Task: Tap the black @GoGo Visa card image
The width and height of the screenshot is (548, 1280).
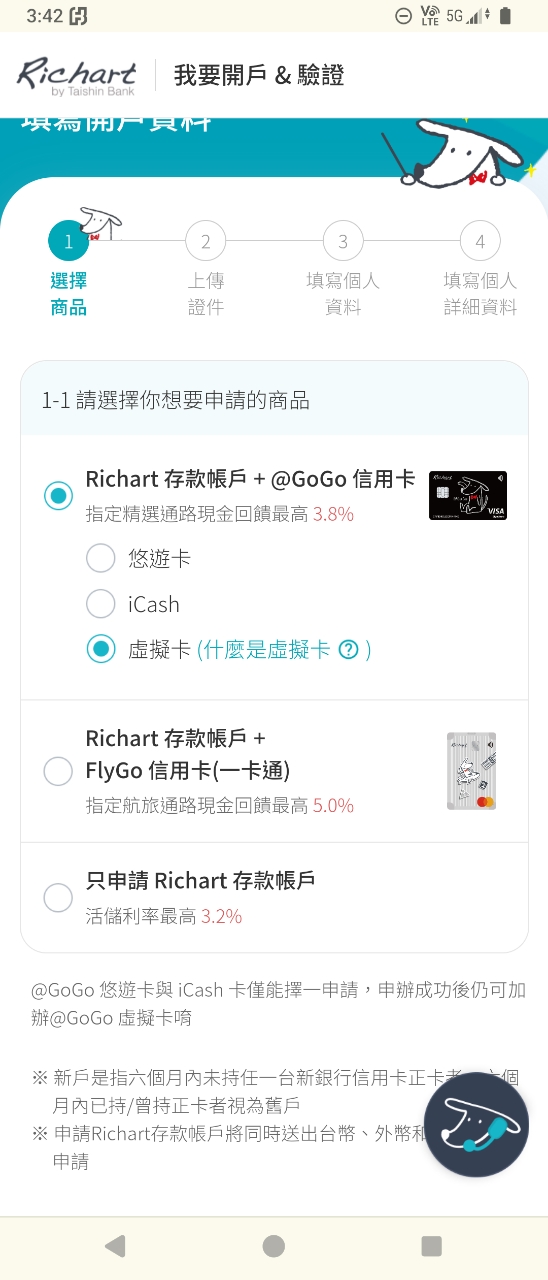Action: coord(468,495)
